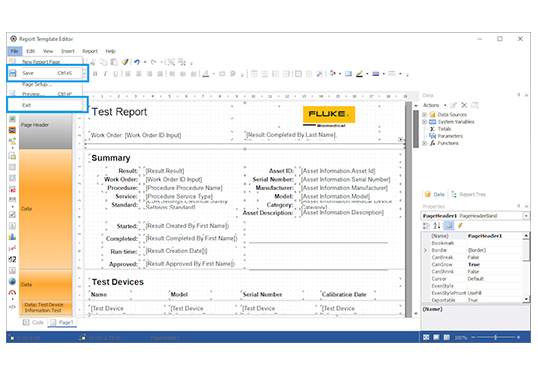Choose Page Setup from File menu
Viewport: 538px width, 374px height.
pyautogui.click(x=45, y=84)
